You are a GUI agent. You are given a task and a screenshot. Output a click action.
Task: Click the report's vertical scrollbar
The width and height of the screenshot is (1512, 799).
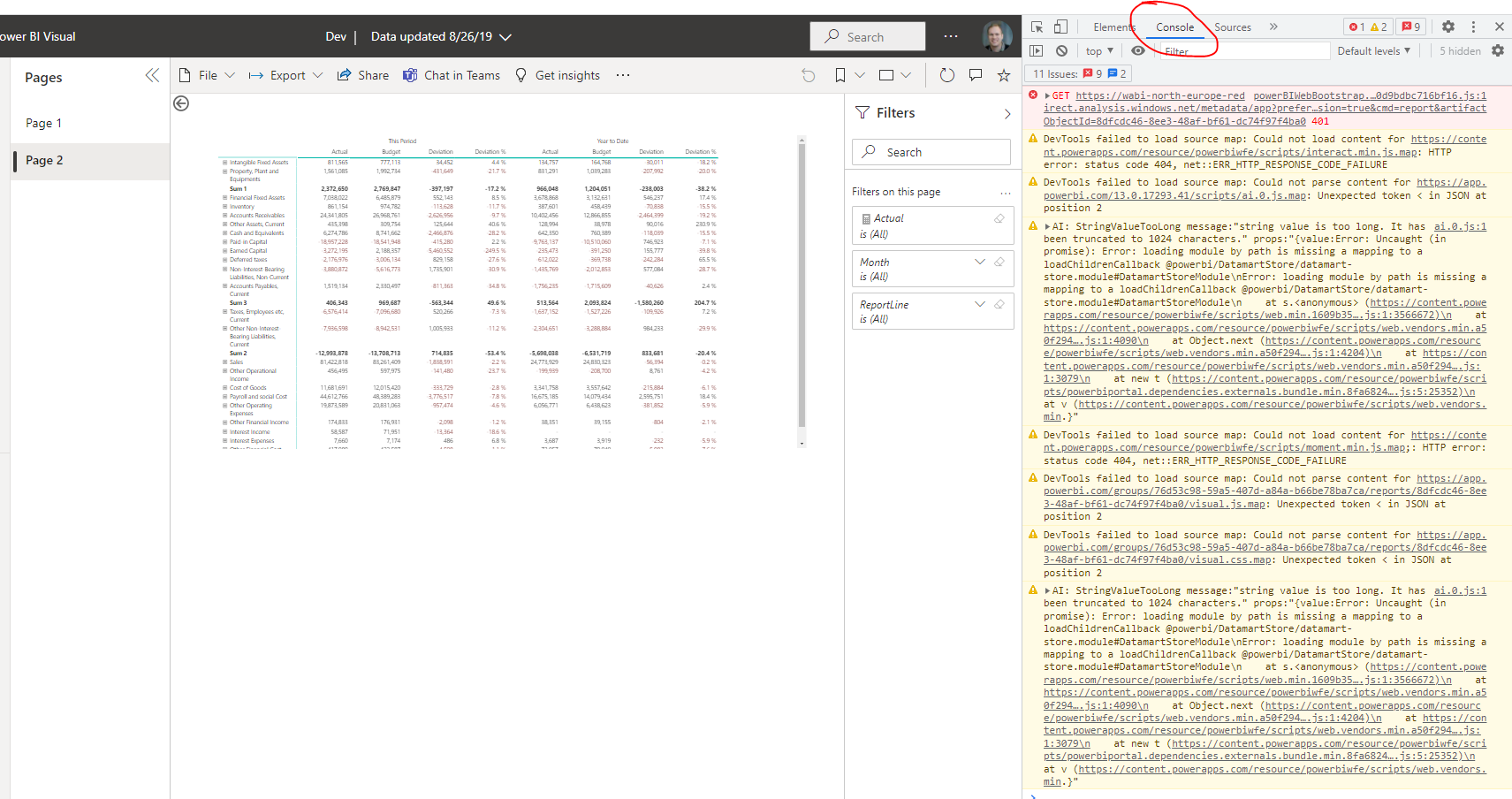(802, 292)
